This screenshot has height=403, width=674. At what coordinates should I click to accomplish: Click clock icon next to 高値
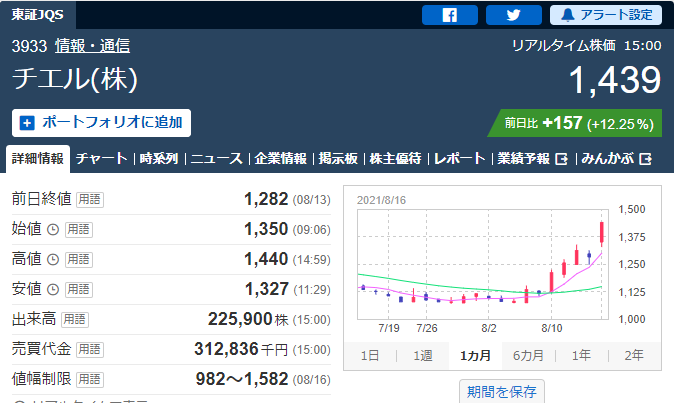53,259
